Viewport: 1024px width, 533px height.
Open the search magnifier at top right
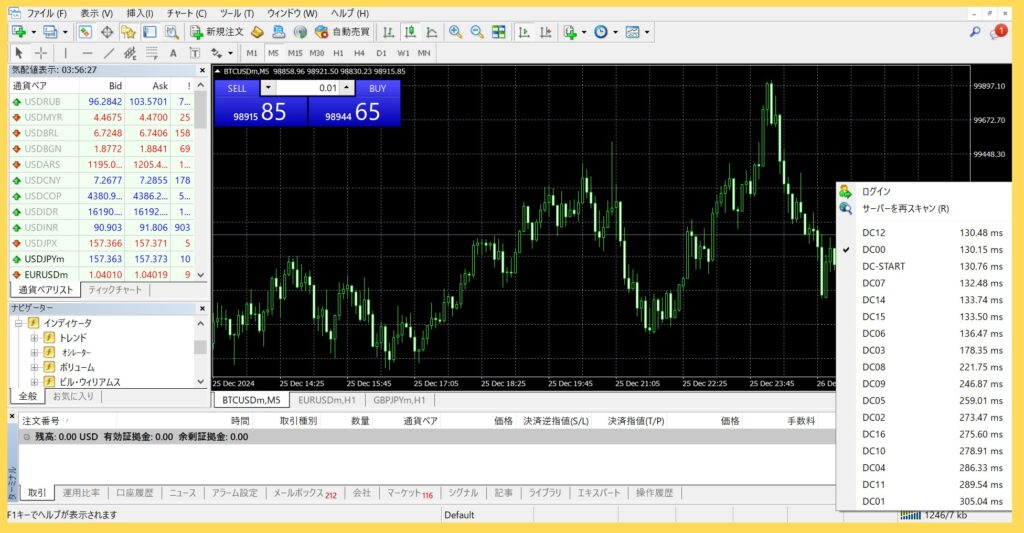pyautogui.click(x=975, y=32)
